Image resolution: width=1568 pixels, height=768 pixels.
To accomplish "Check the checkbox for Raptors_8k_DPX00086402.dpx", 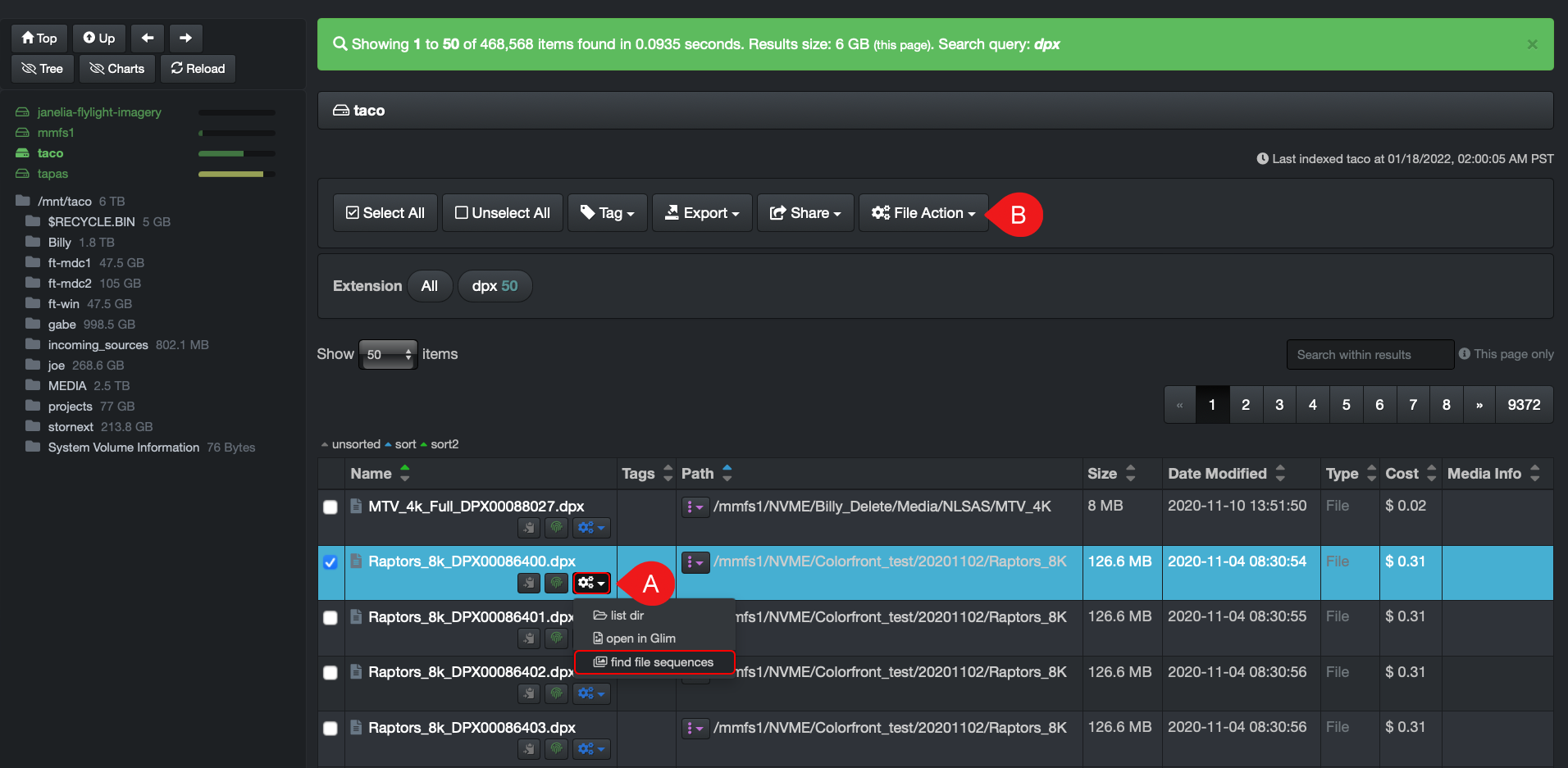I will 330,672.
